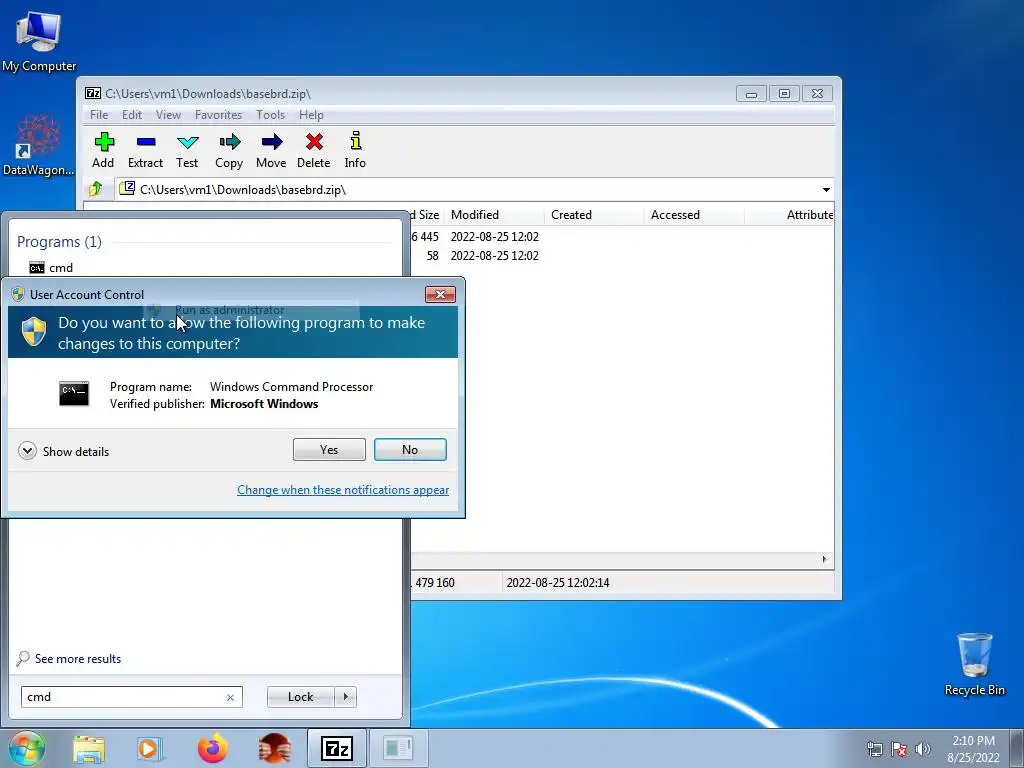Select the DataWagon desktop shortcut
The width and height of the screenshot is (1024, 768).
click(x=39, y=145)
